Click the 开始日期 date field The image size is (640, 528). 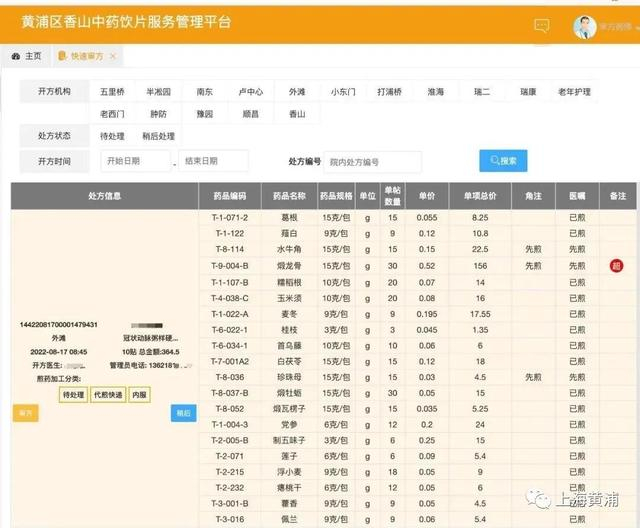pos(136,161)
